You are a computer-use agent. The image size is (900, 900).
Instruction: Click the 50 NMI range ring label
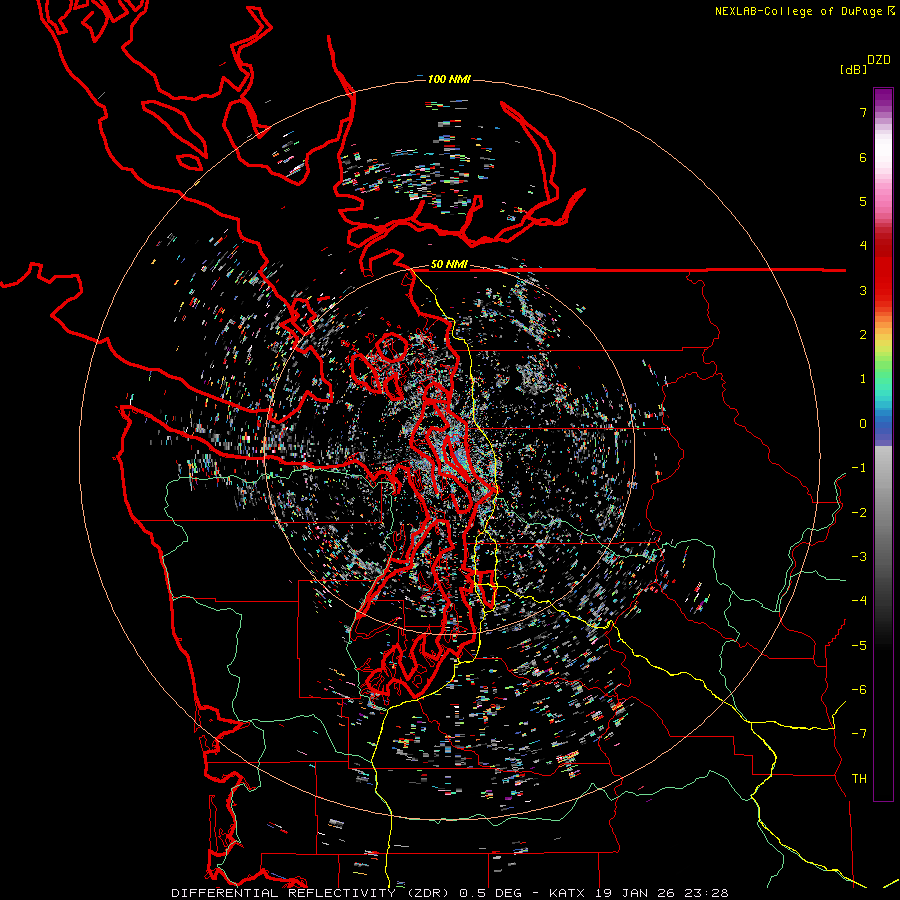click(449, 264)
